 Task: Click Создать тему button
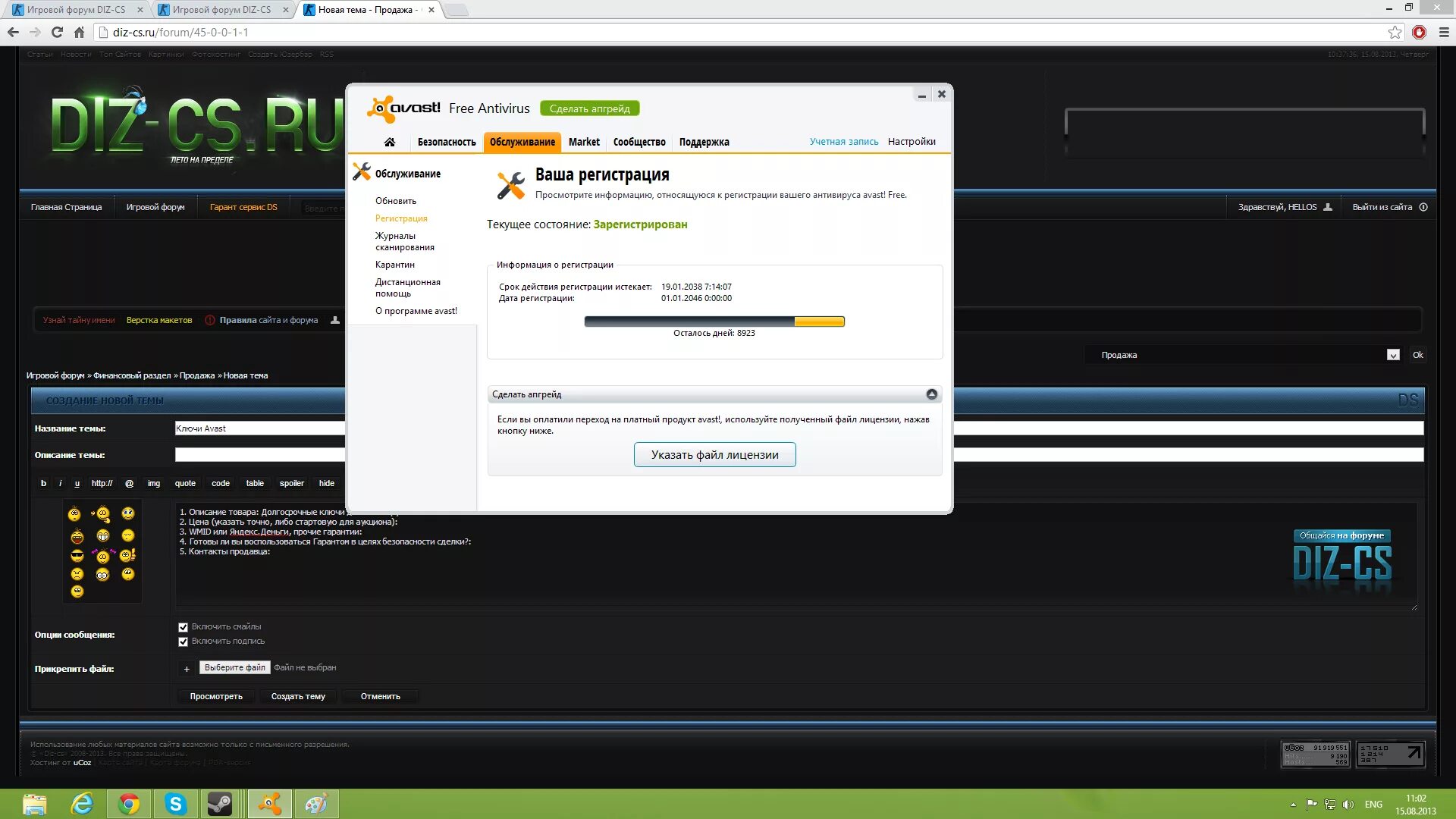click(298, 696)
